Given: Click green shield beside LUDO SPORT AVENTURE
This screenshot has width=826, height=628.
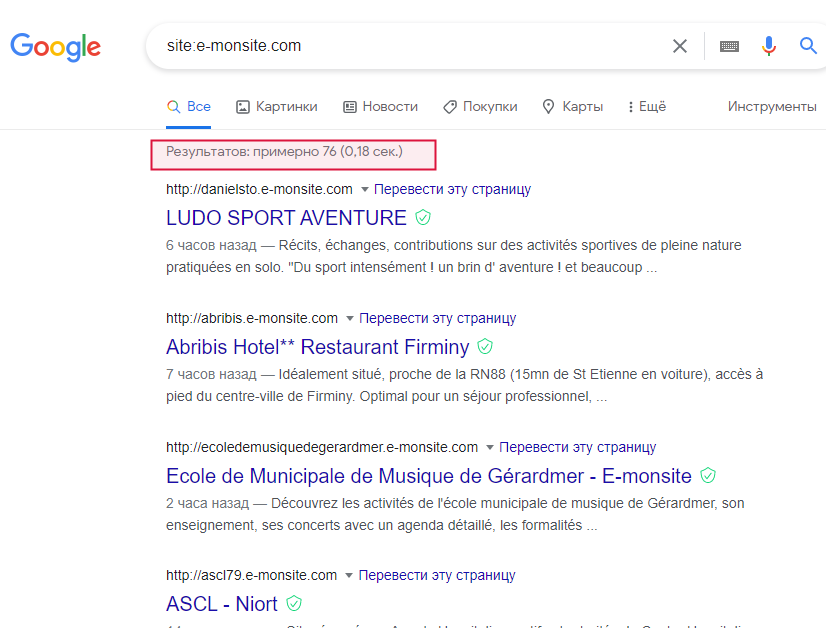Looking at the screenshot, I should point(423,217).
